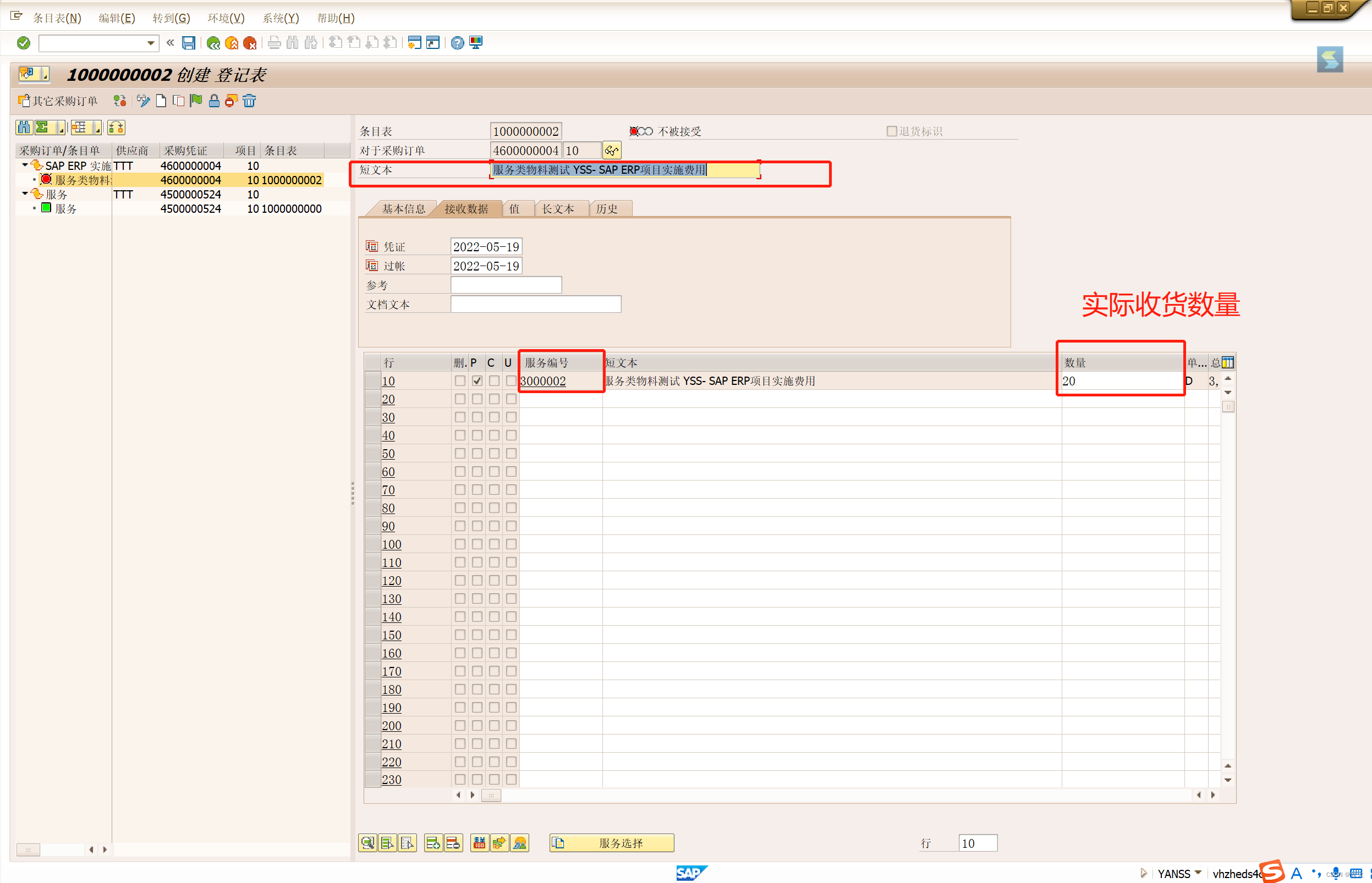Collapse the 服务 purchase order tree node
The height and width of the screenshot is (883, 1372).
tap(25, 194)
